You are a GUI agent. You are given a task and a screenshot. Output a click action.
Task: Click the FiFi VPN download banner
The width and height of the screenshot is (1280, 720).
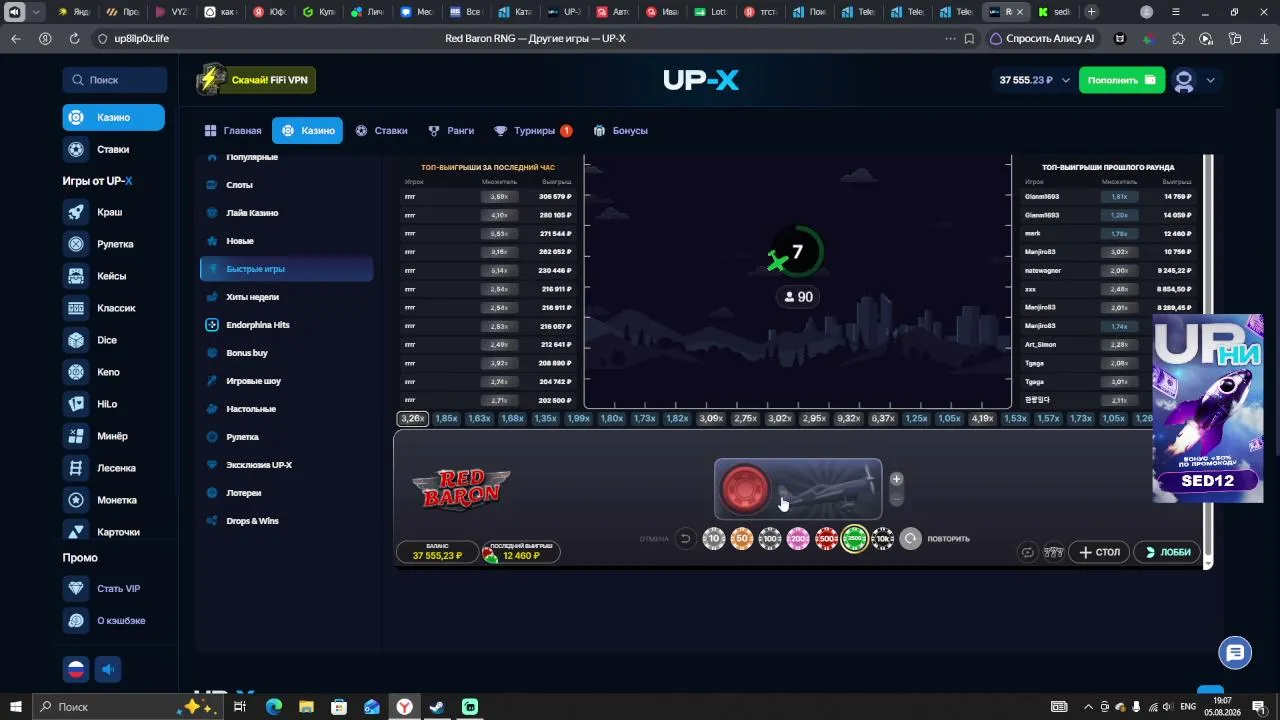pos(256,80)
